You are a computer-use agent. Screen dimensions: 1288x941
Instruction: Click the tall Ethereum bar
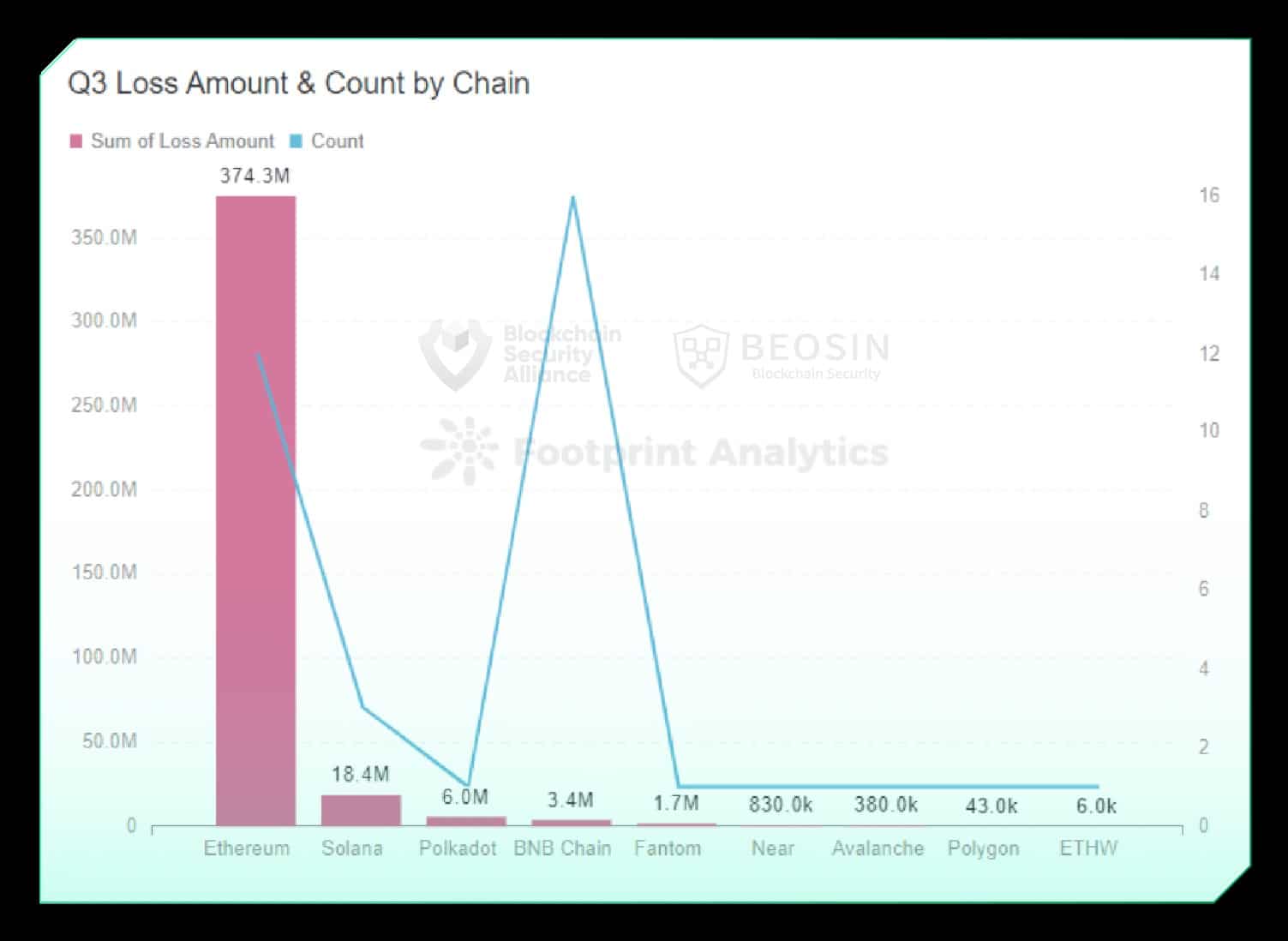pos(255,511)
